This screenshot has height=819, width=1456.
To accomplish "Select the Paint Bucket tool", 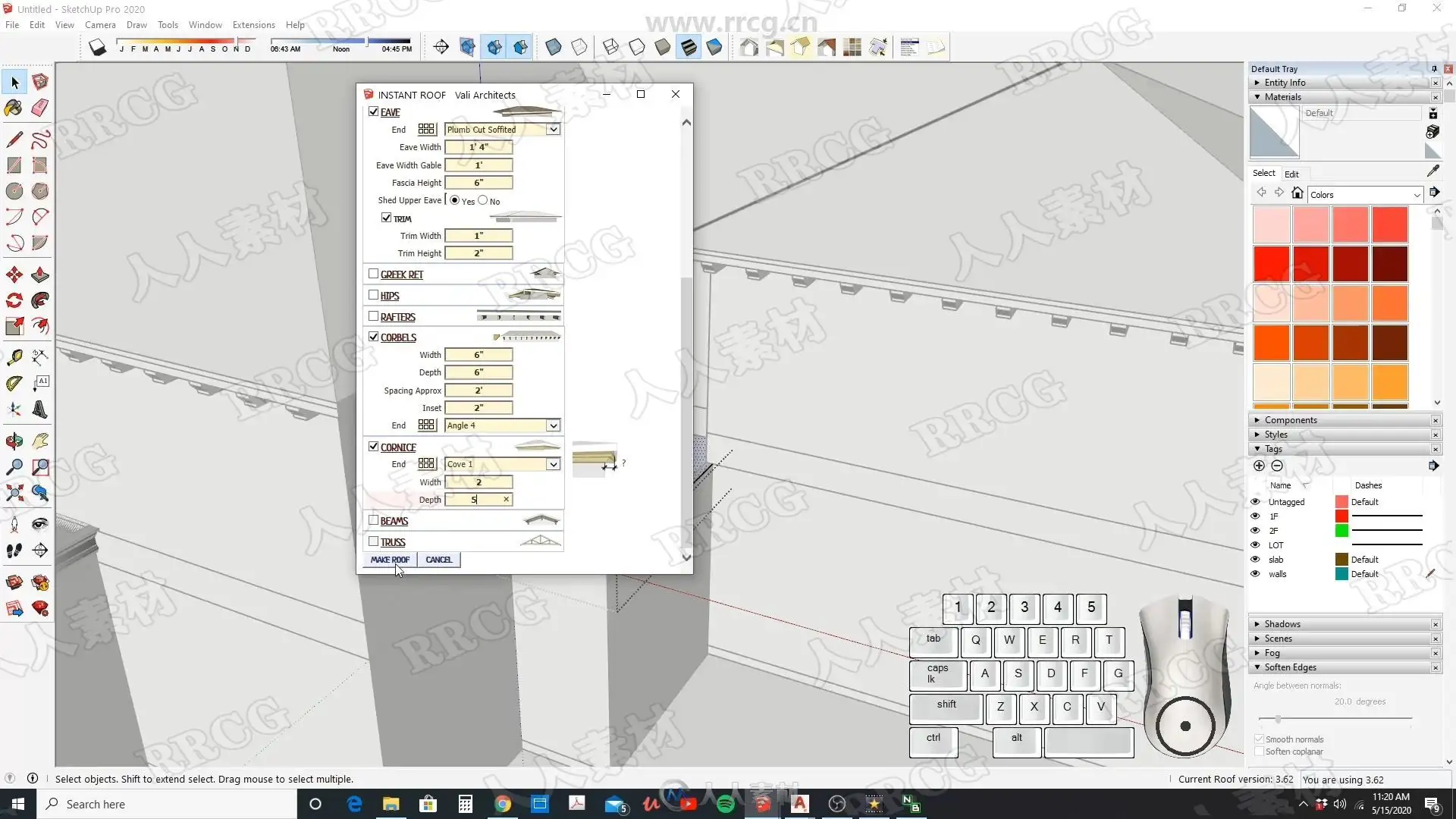I will [x=14, y=108].
